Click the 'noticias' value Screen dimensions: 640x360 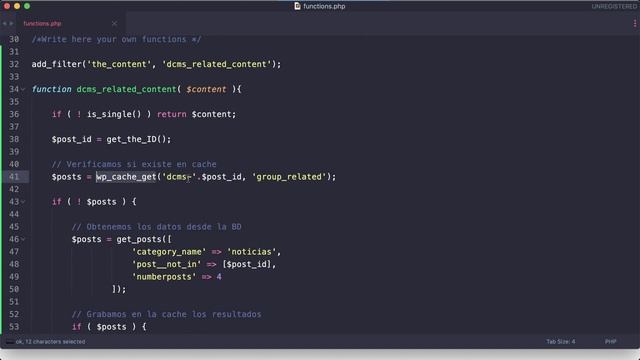pyautogui.click(x=251, y=252)
